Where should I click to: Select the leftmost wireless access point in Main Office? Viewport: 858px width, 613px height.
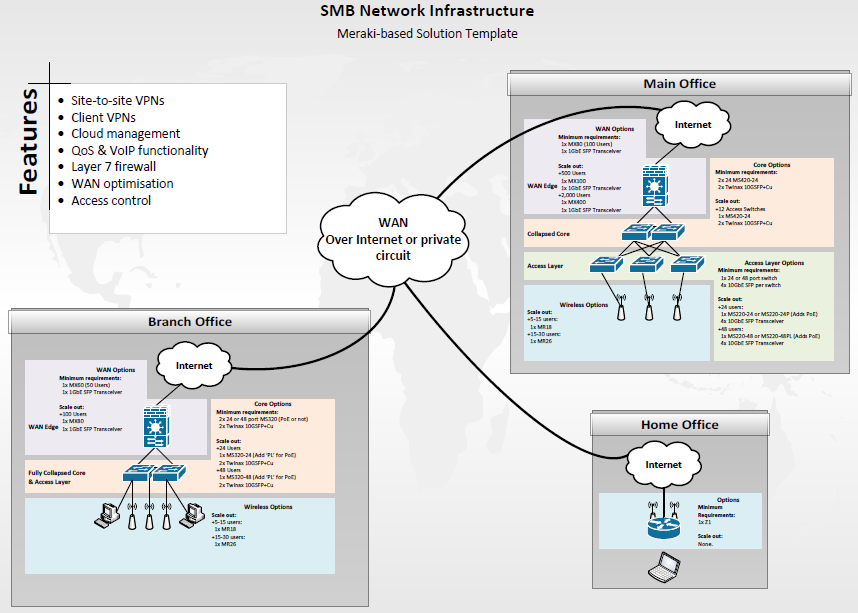pos(621,307)
